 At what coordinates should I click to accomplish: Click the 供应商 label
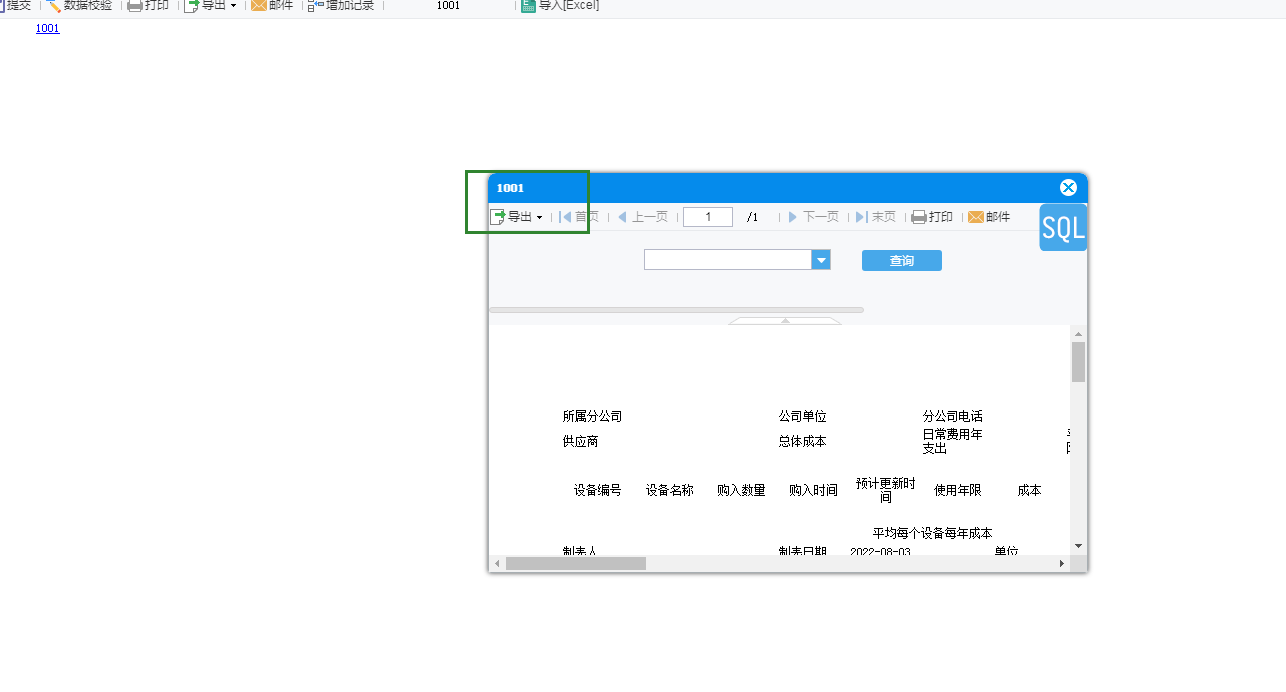(x=580, y=441)
